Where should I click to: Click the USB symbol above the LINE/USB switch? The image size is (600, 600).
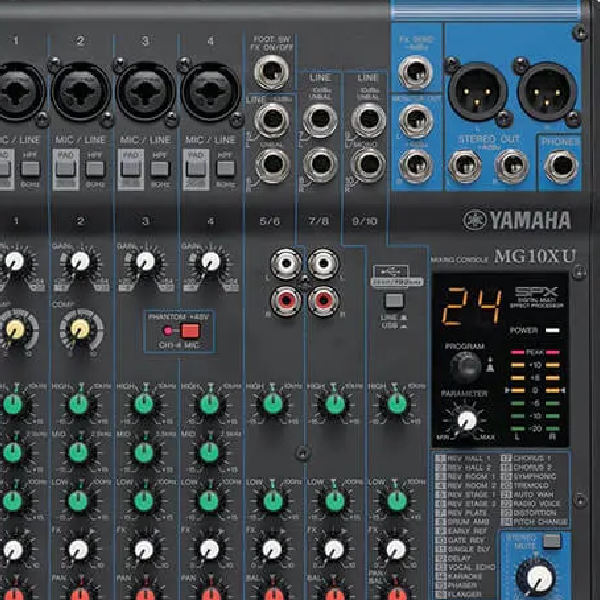pos(391,271)
